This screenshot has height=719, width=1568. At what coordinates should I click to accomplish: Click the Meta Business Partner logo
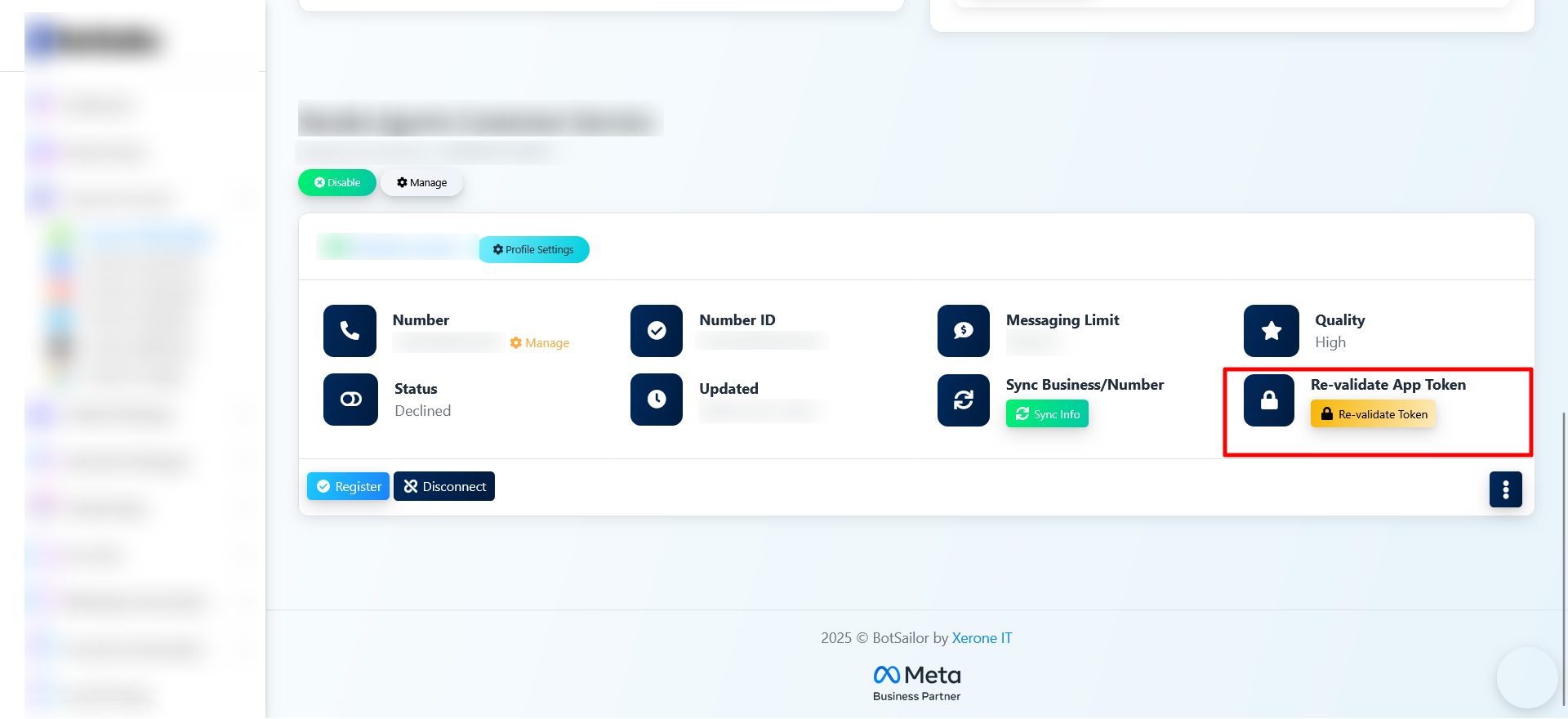[x=916, y=683]
